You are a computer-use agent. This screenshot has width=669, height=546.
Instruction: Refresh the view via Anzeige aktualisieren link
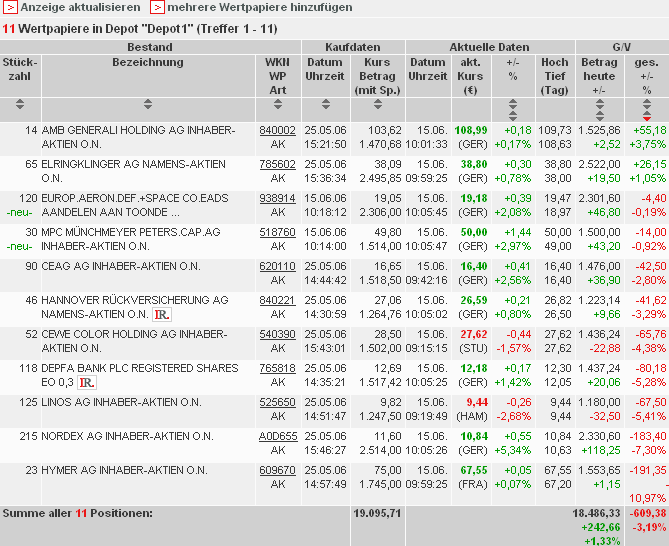click(x=80, y=7)
